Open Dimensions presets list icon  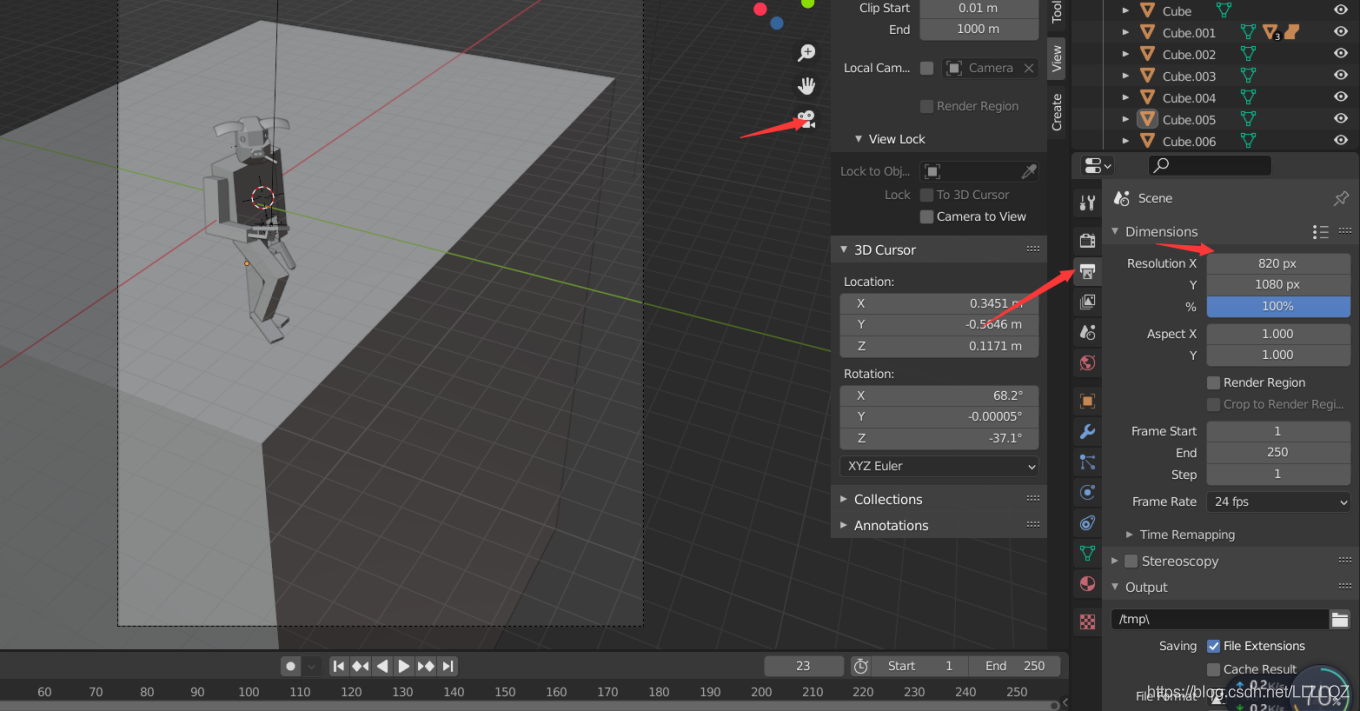point(1321,231)
